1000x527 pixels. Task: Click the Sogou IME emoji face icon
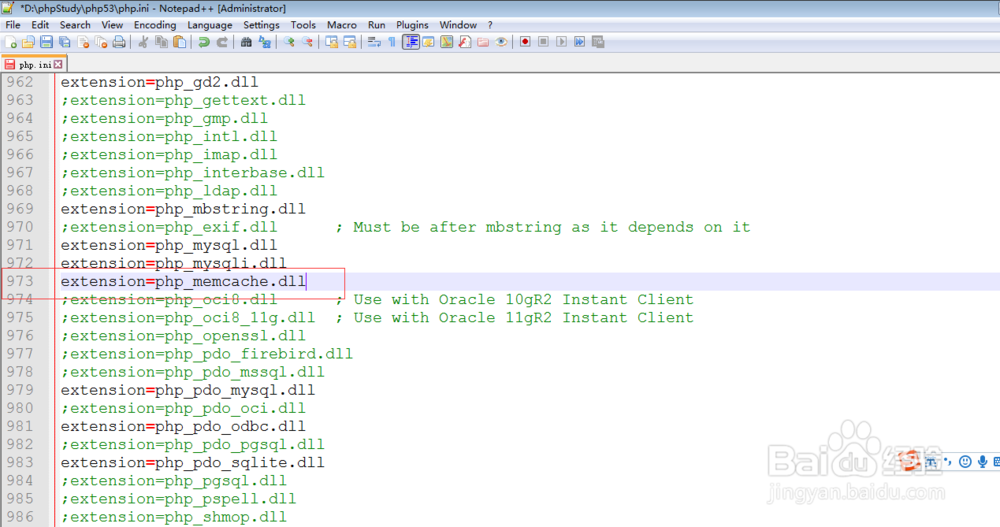[x=965, y=461]
